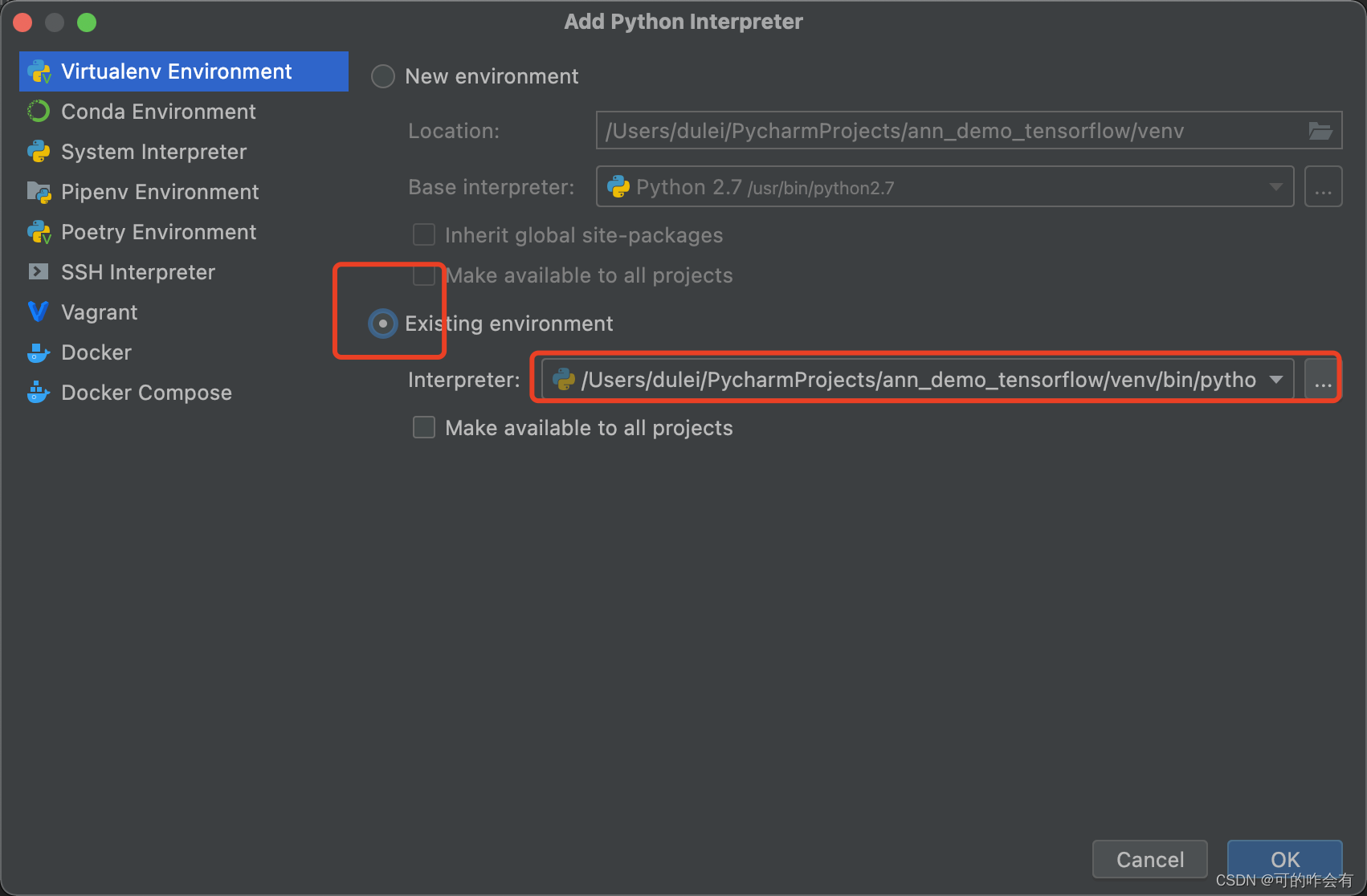1367x896 pixels.
Task: Toggle Inherit global site-packages checkbox
Action: [x=424, y=235]
